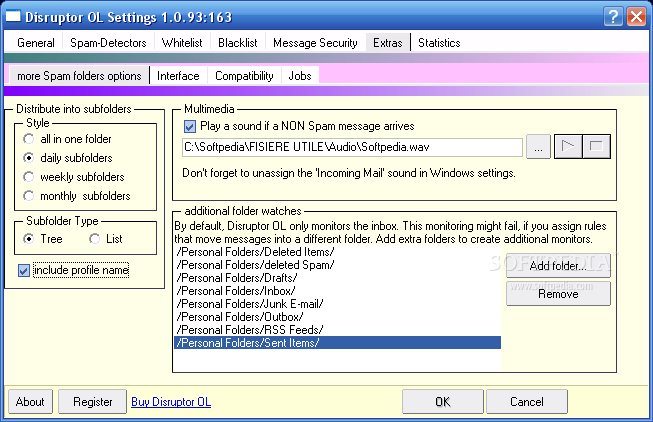653x422 pixels.
Task: Open the Compatibility subtab
Action: tap(244, 76)
